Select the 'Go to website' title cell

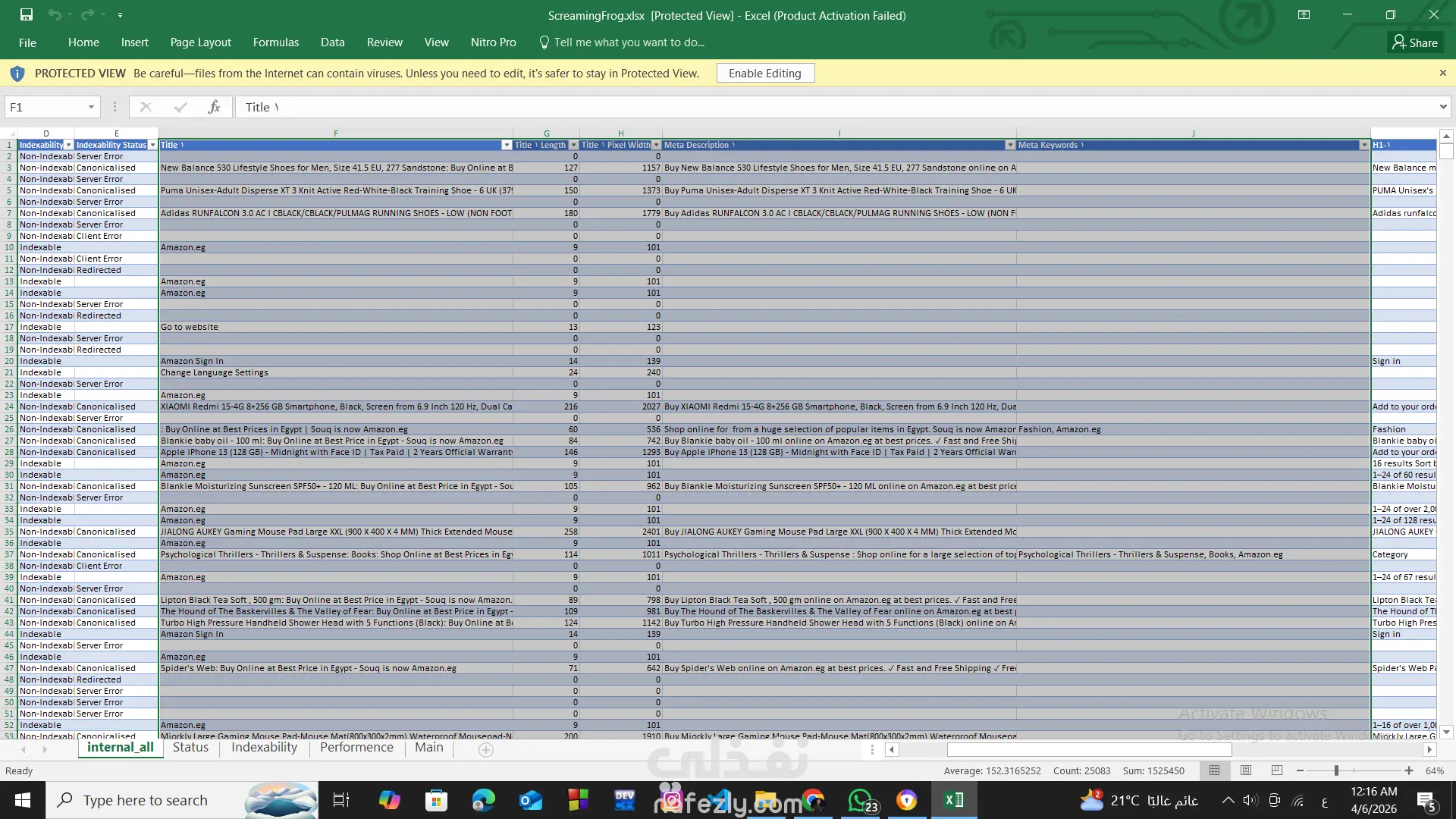coord(336,327)
